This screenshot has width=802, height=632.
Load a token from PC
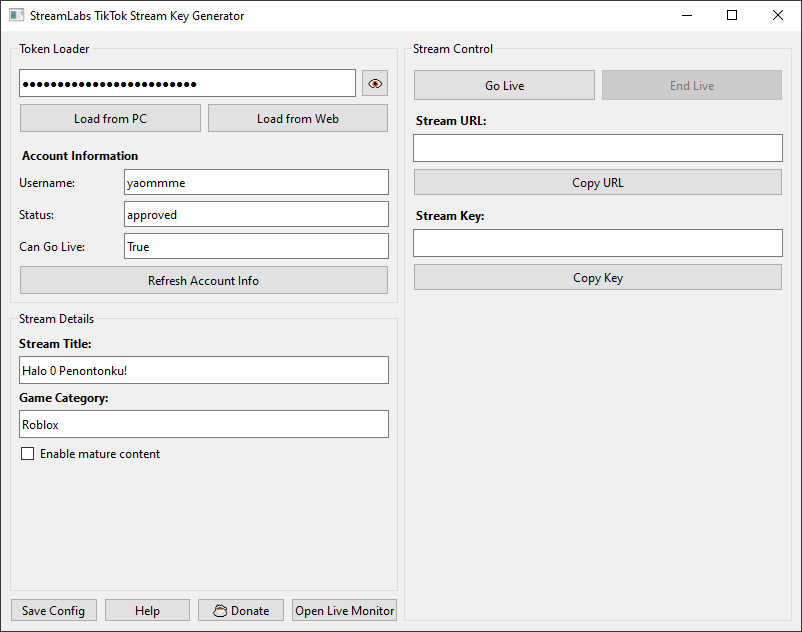(110, 118)
